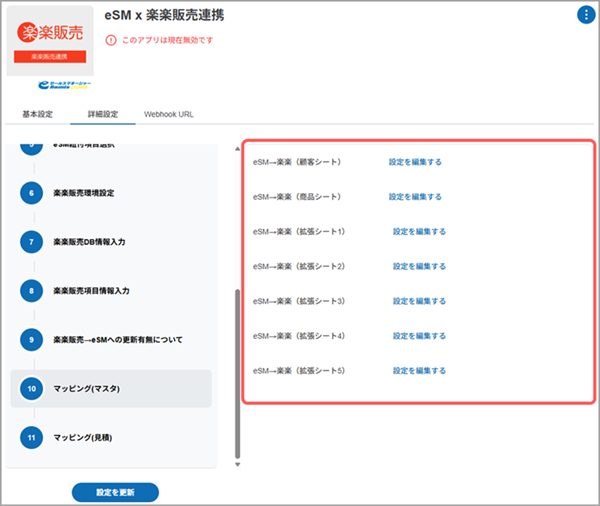The image size is (600, 506).
Task: Click the step 6 circle icon
Action: point(31,193)
